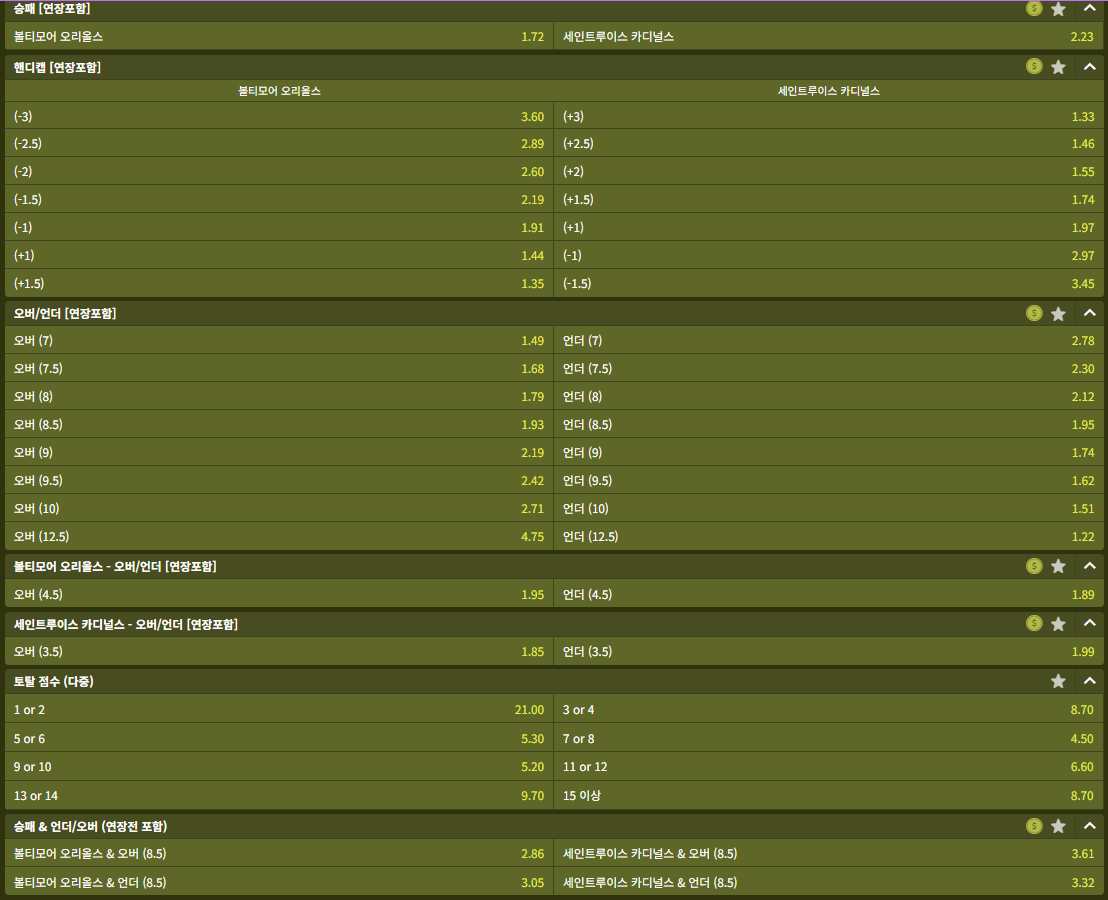This screenshot has height=900, width=1108.
Task: Favorite the 승패 [연장포함] market star
Action: pyautogui.click(x=1058, y=9)
